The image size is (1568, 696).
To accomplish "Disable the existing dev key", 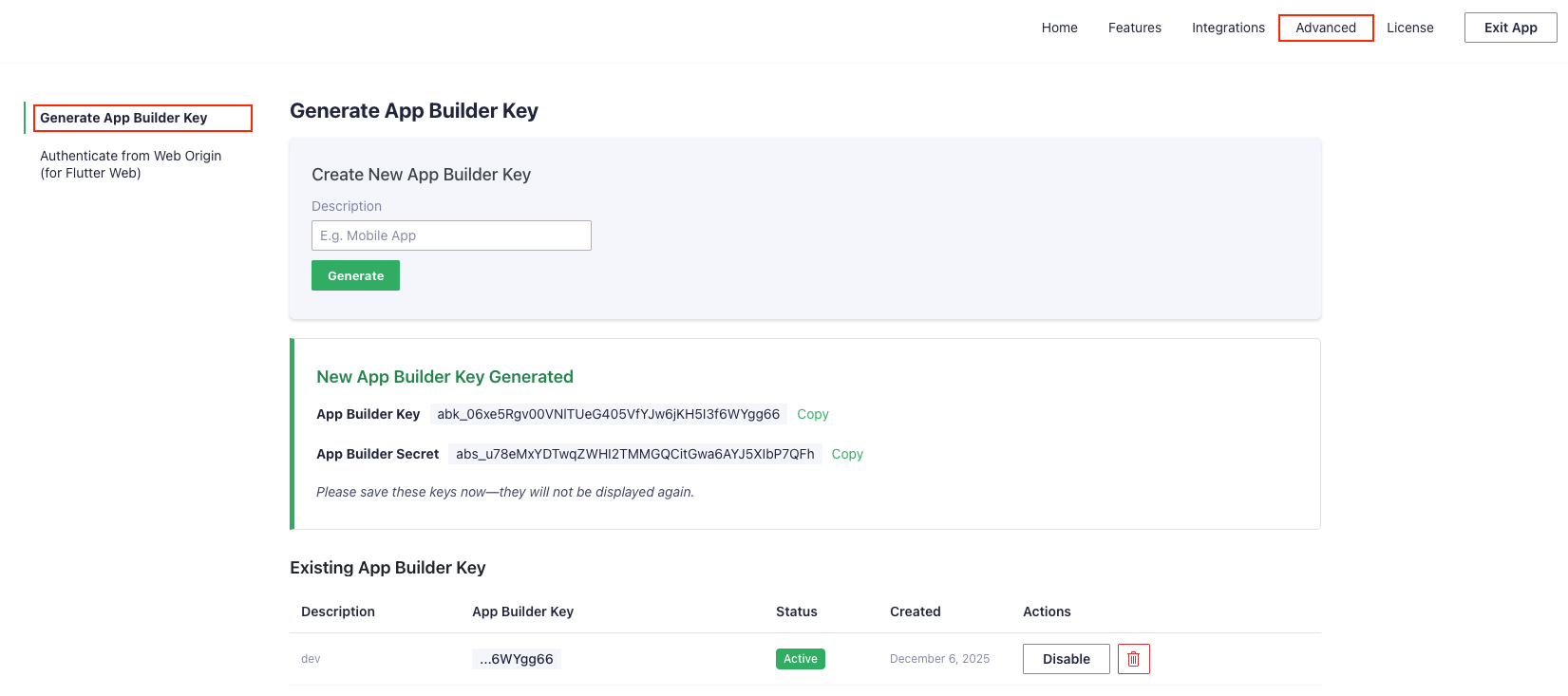I will 1066,659.
